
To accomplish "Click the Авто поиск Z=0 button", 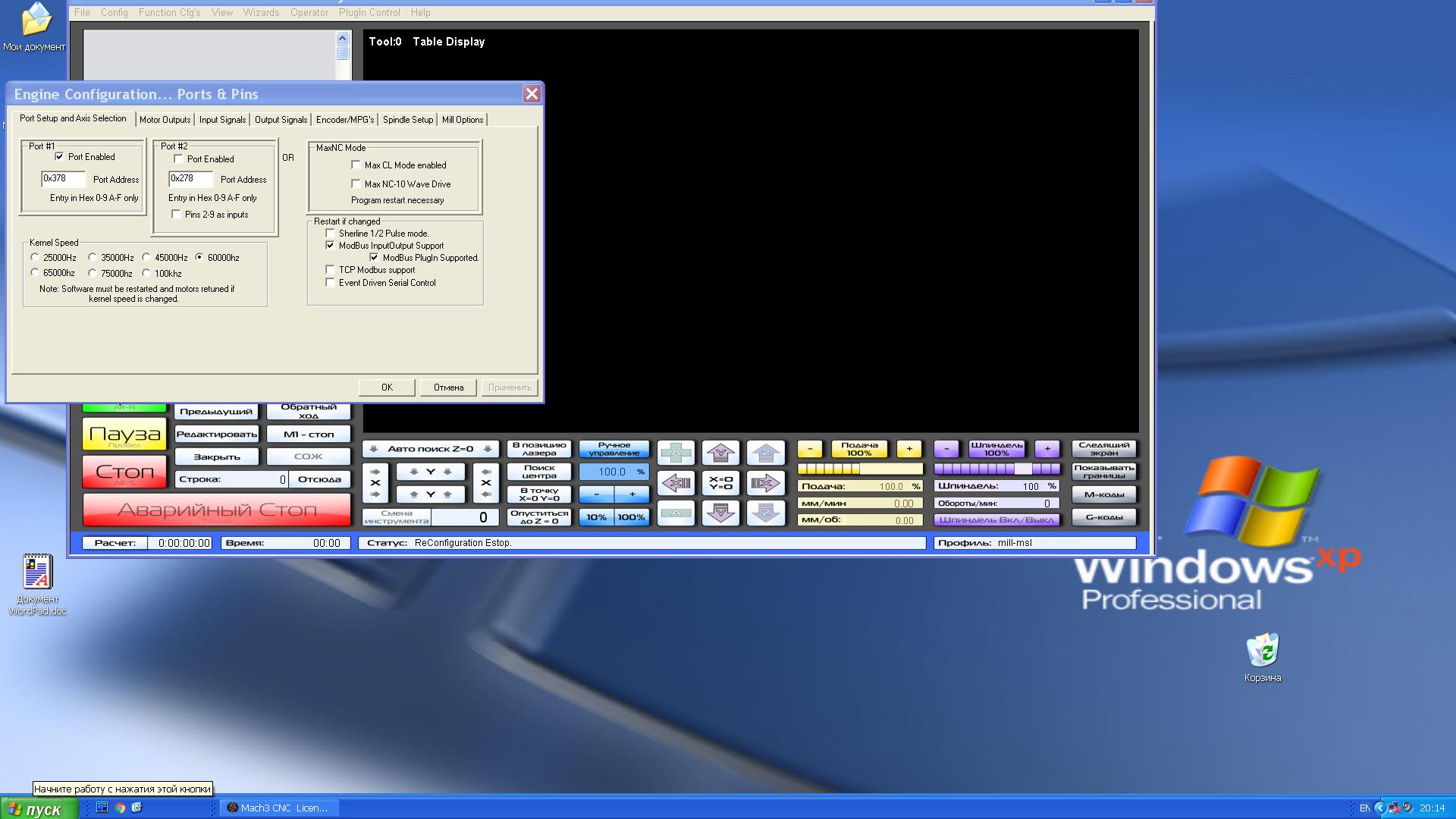I will [x=430, y=449].
